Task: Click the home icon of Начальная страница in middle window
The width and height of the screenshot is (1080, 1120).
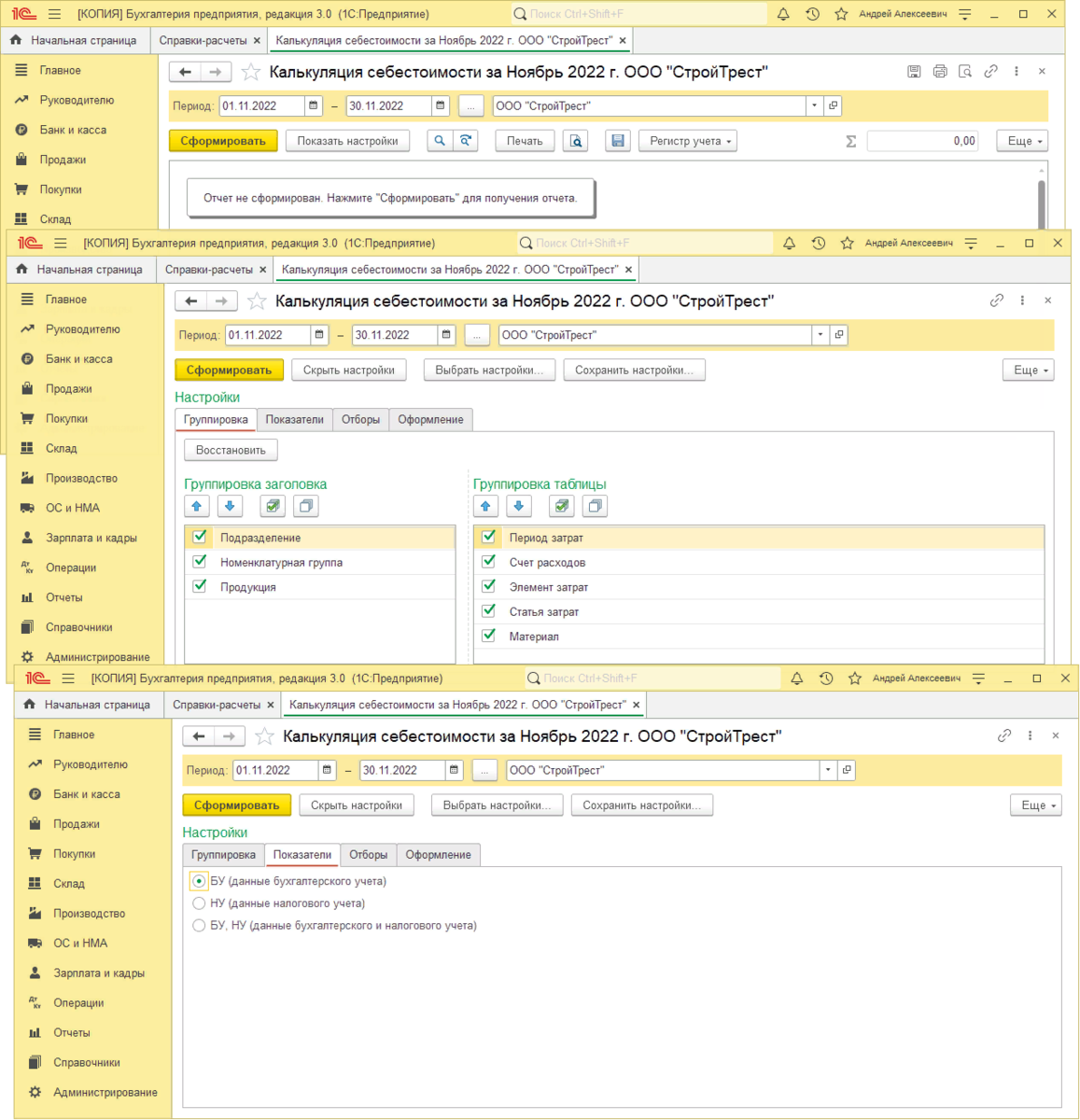Action: pos(22,269)
